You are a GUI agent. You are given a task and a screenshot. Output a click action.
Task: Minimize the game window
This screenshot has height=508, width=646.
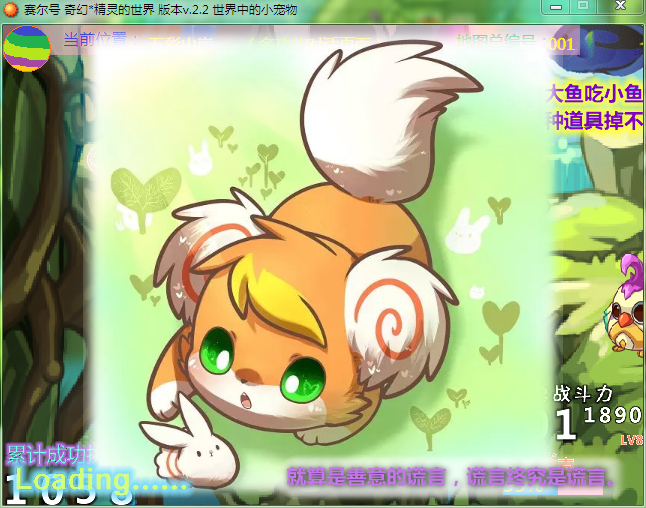[x=556, y=7]
